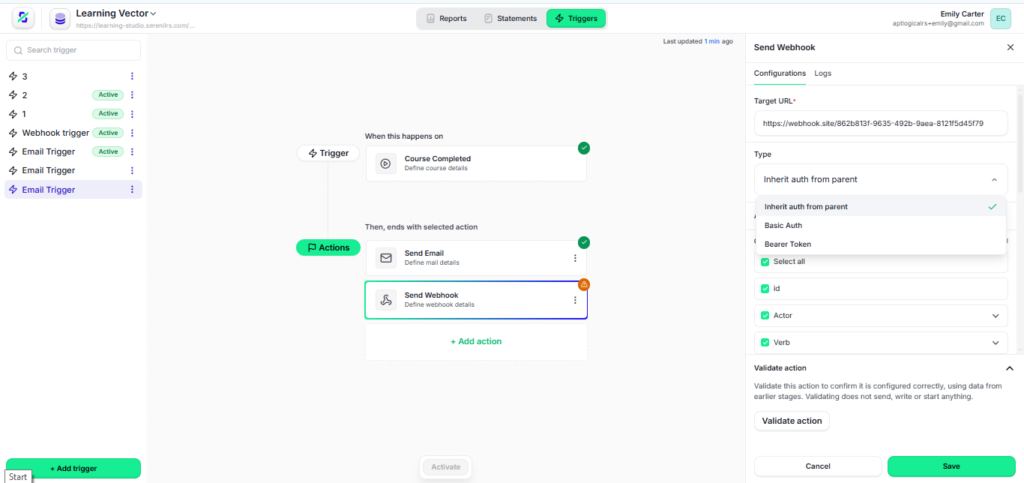Choose the Inherit auth from parent option
1024x483 pixels.
click(880, 207)
